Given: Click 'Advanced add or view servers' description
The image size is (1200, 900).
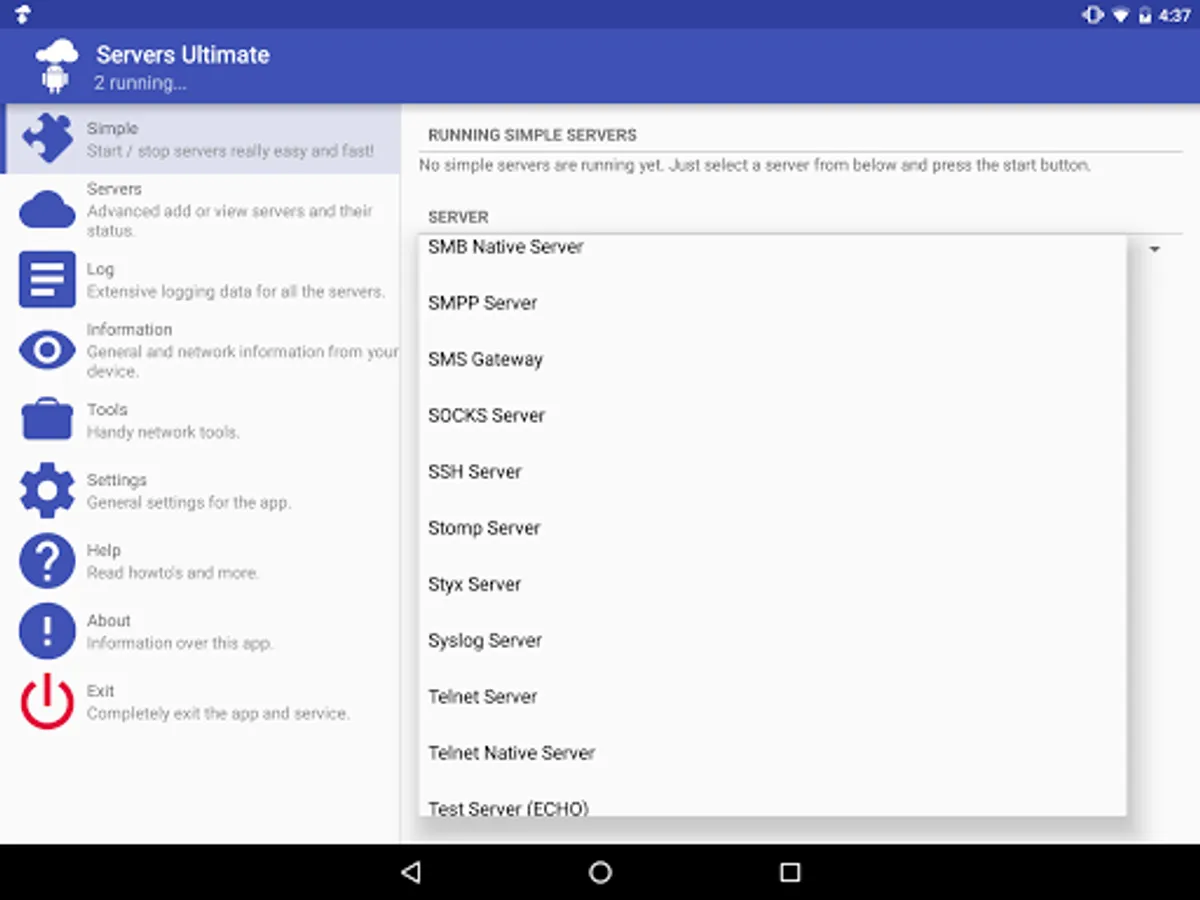Looking at the screenshot, I should pos(229,220).
